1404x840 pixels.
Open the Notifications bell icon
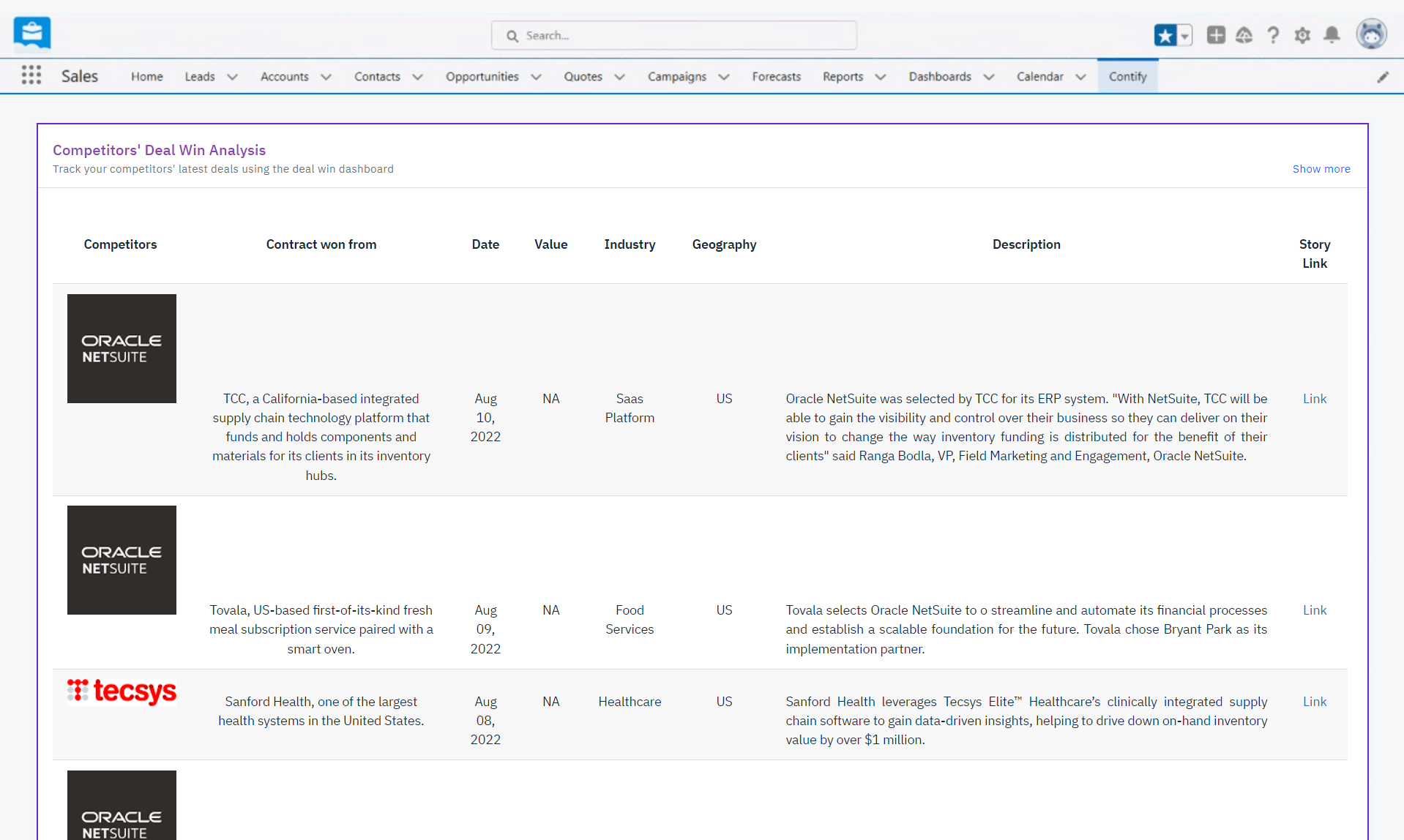click(x=1332, y=35)
